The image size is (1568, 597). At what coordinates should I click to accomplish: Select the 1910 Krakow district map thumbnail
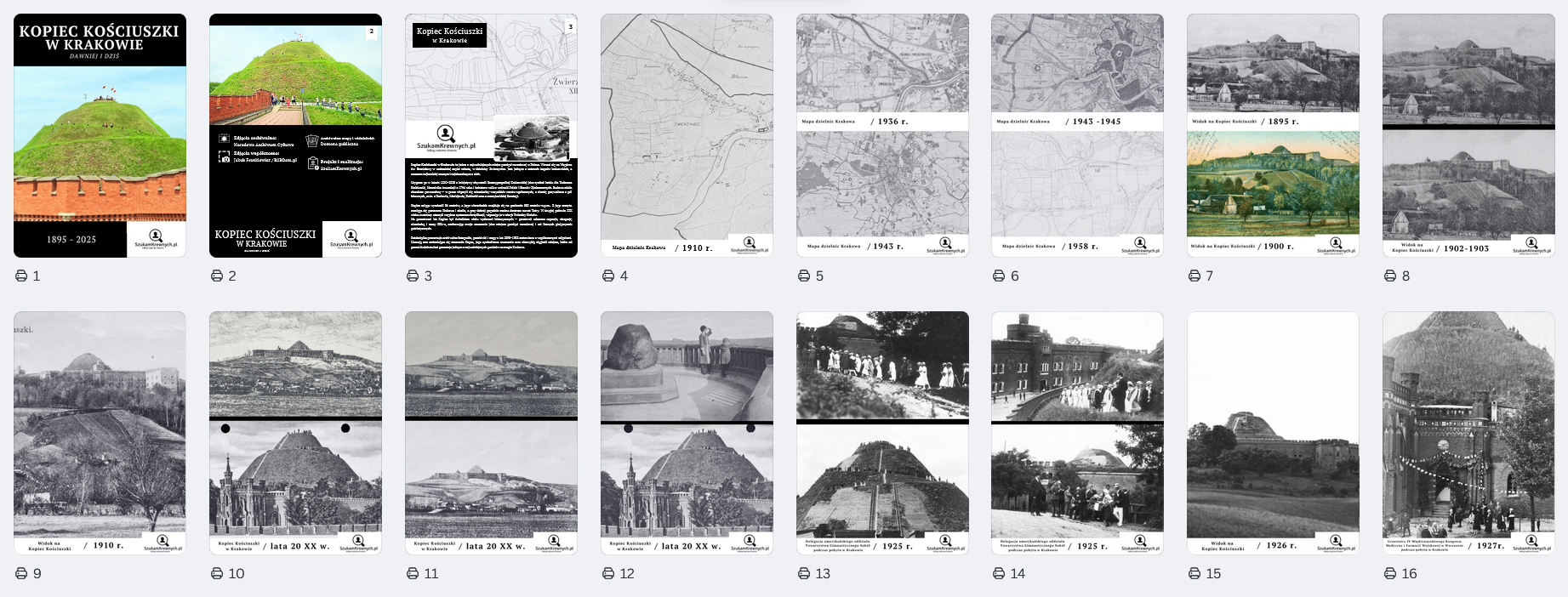[687, 135]
